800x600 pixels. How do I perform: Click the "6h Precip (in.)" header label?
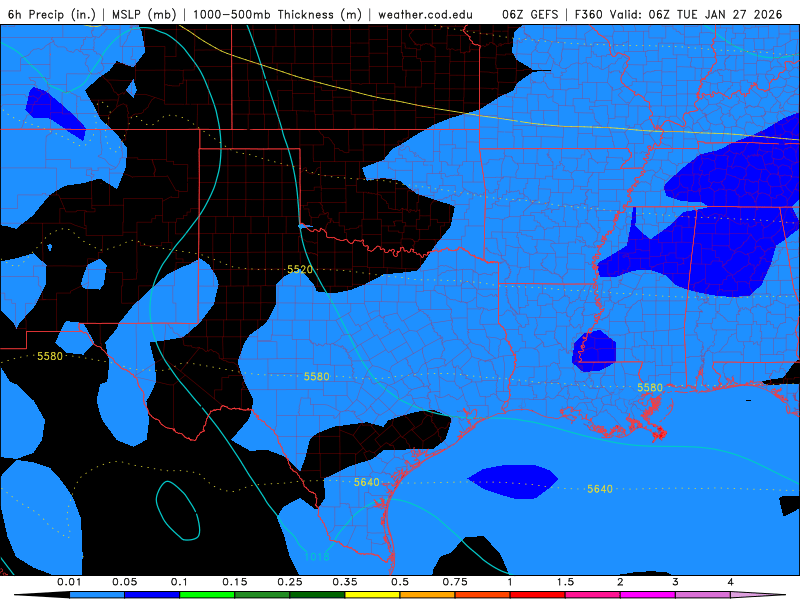pos(52,14)
